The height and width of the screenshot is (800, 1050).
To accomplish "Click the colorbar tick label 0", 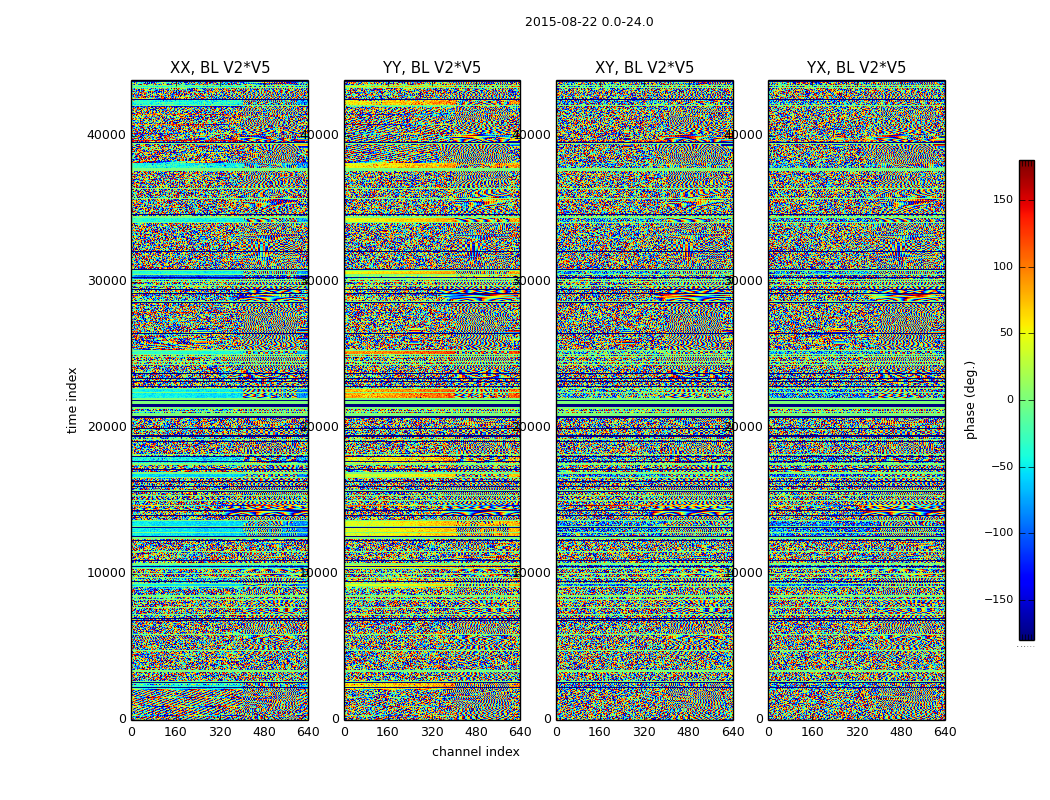I will (1009, 400).
